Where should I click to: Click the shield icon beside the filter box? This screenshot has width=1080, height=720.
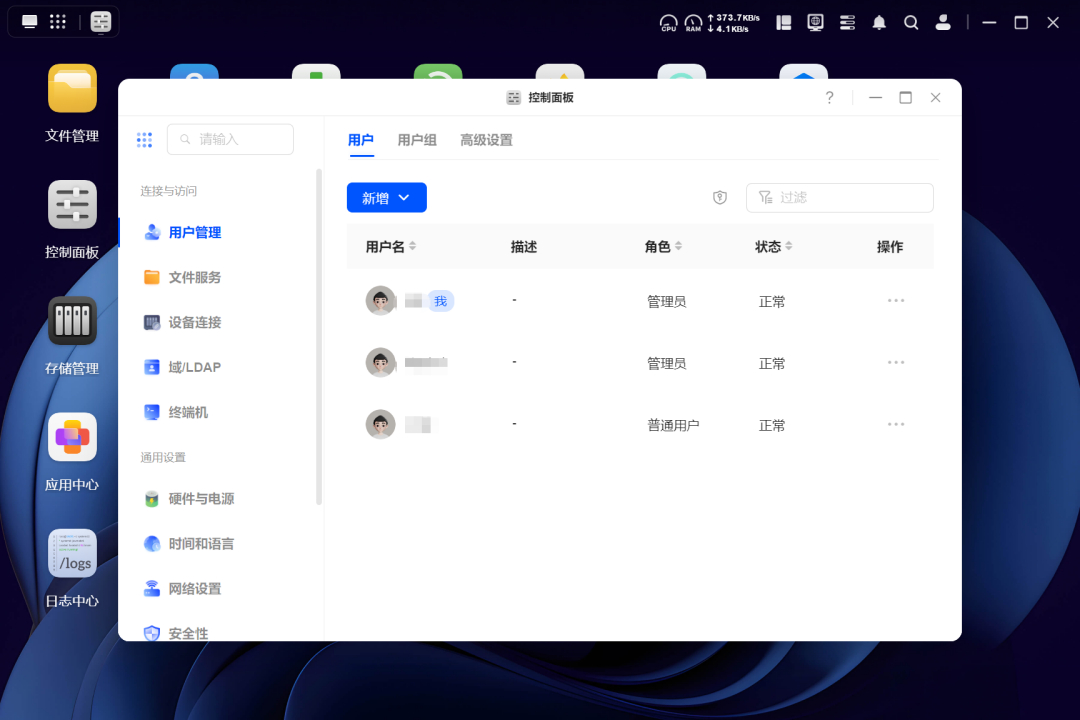pos(720,198)
